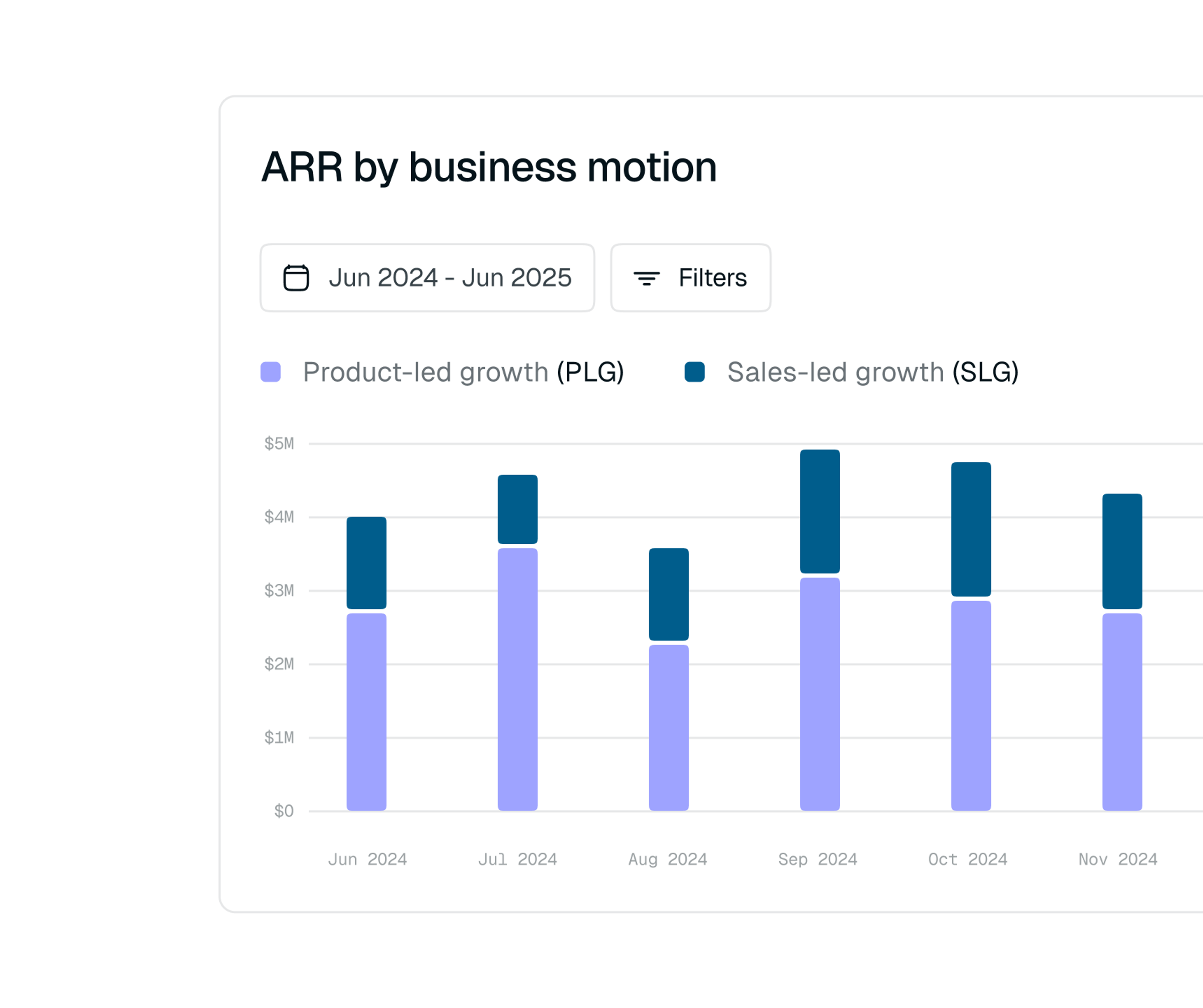Click the calendar icon in date range
Screen dimensions: 1203x1008
(296, 278)
